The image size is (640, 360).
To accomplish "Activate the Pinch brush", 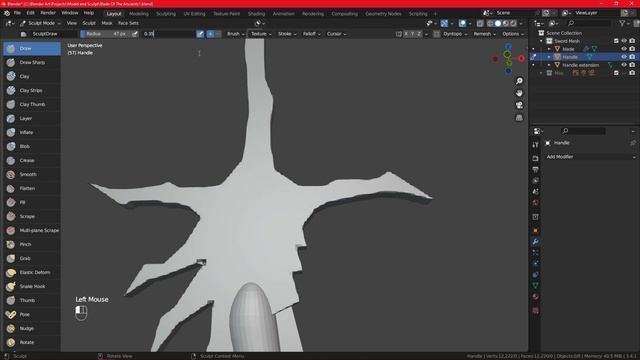I will click(x=32, y=244).
